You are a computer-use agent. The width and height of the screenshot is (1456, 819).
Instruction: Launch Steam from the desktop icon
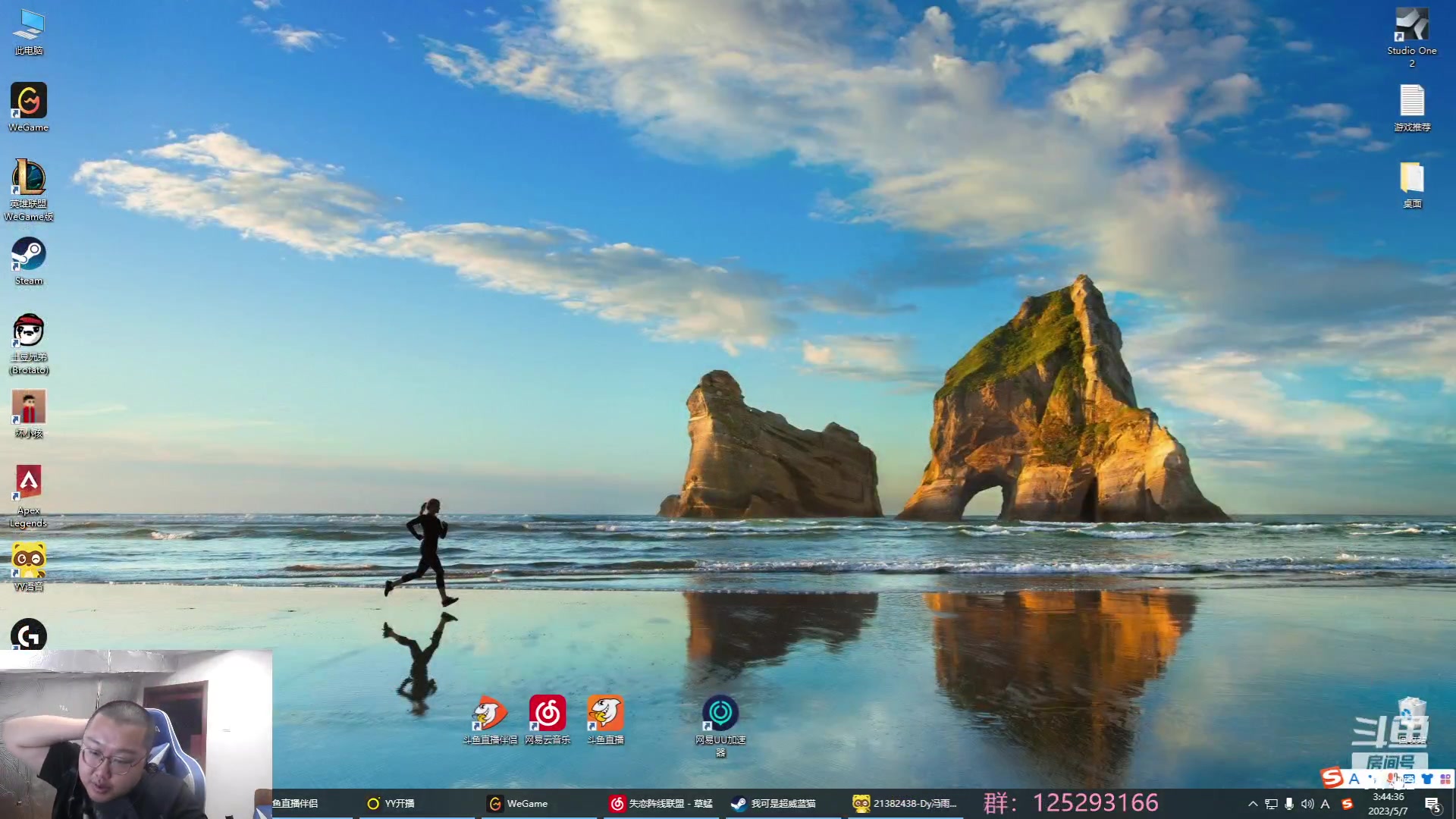click(28, 255)
